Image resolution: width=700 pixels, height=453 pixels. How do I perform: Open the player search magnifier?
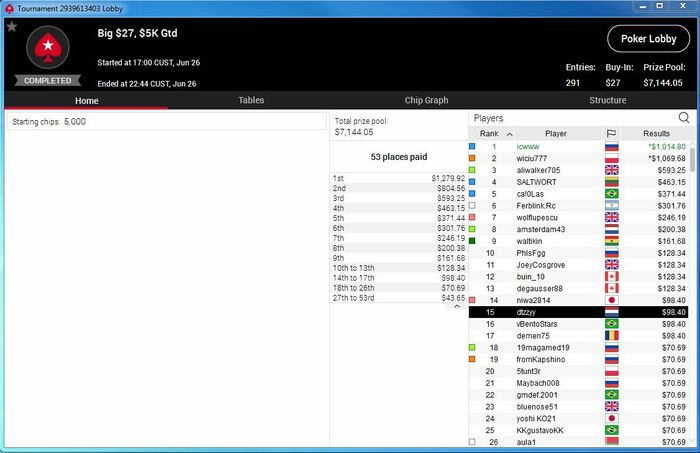coord(683,118)
